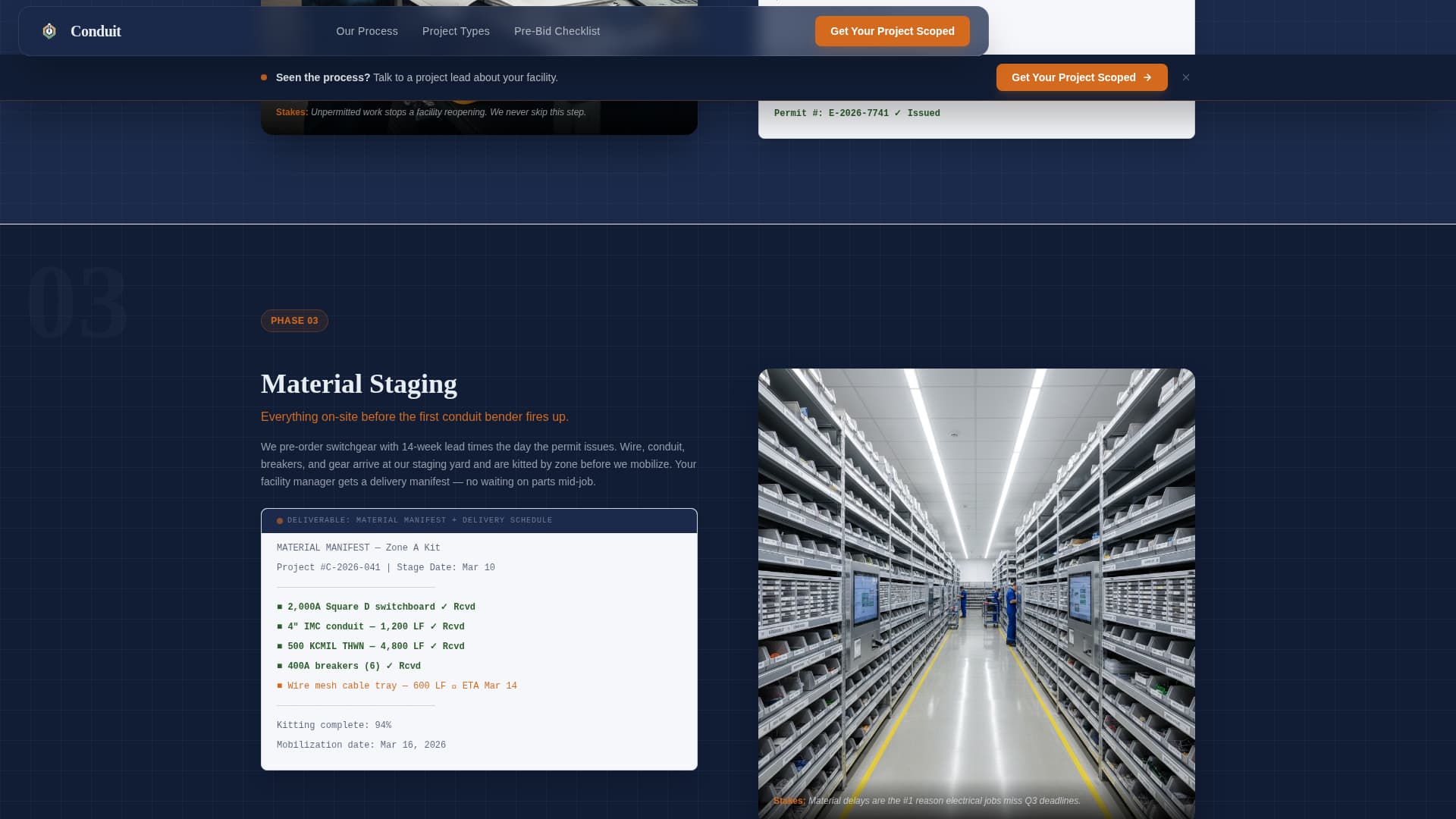Click the orange dot in the deliverable header
The width and height of the screenshot is (1456, 819).
281,521
